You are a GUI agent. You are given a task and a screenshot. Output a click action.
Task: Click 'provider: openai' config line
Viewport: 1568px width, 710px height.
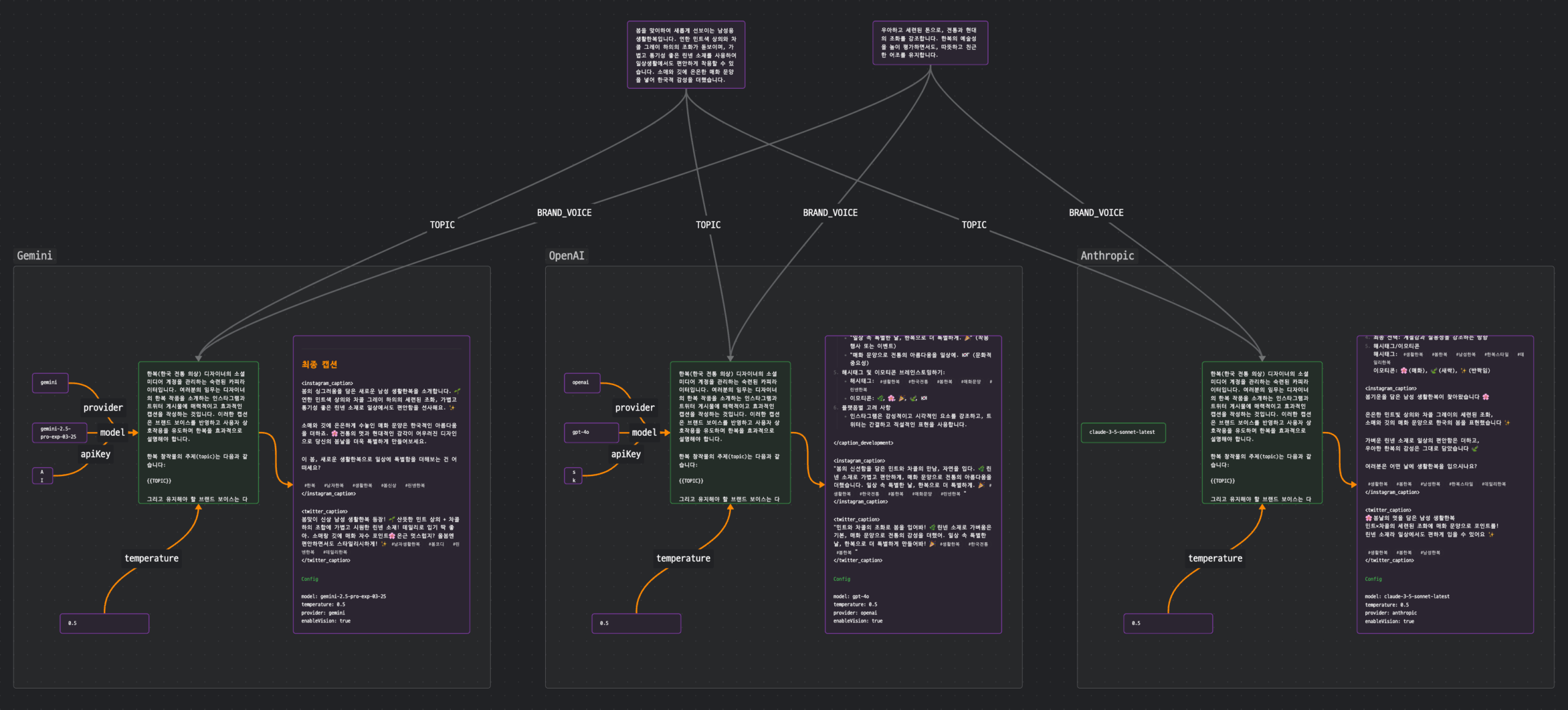click(855, 613)
